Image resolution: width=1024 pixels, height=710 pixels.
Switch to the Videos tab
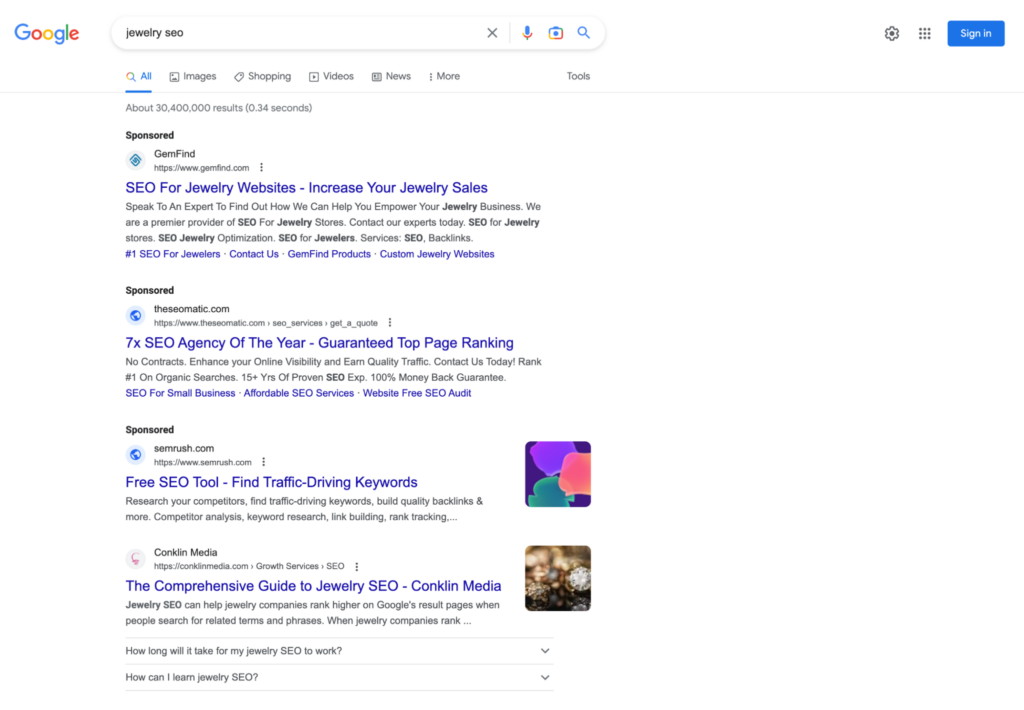coord(332,76)
